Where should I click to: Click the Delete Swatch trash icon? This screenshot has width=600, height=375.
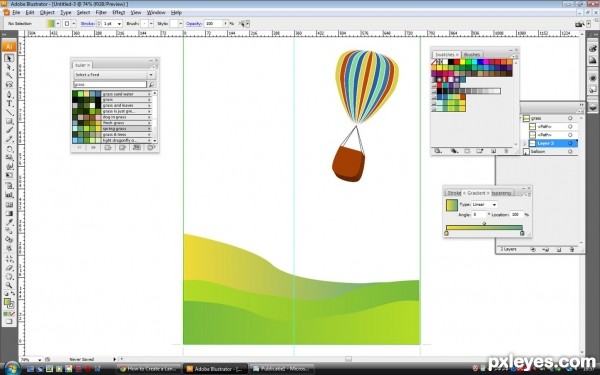[x=506, y=151]
